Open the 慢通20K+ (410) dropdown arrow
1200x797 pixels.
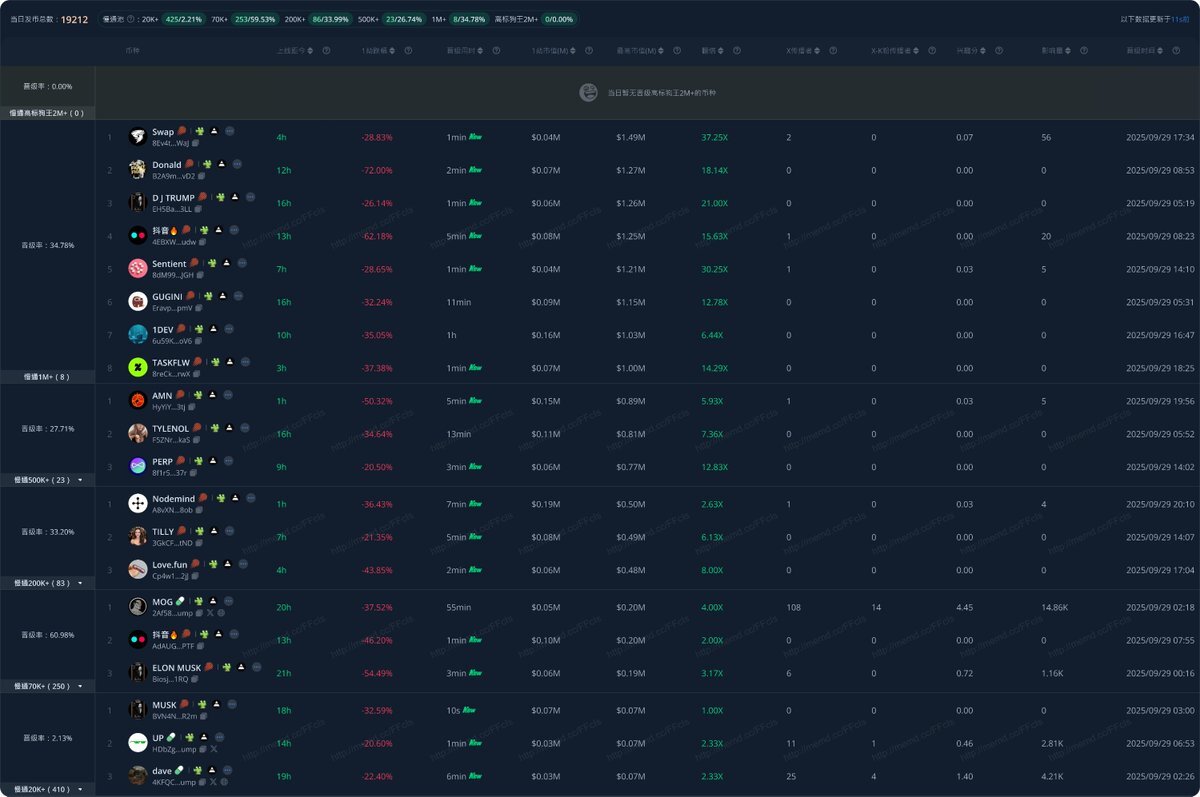click(x=80, y=790)
